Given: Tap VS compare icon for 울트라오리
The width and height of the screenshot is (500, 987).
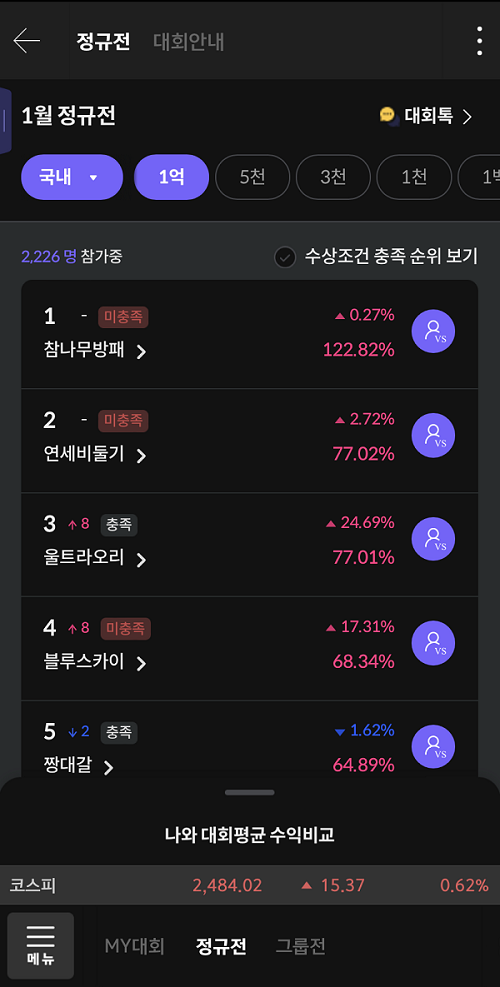Looking at the screenshot, I should (433, 539).
